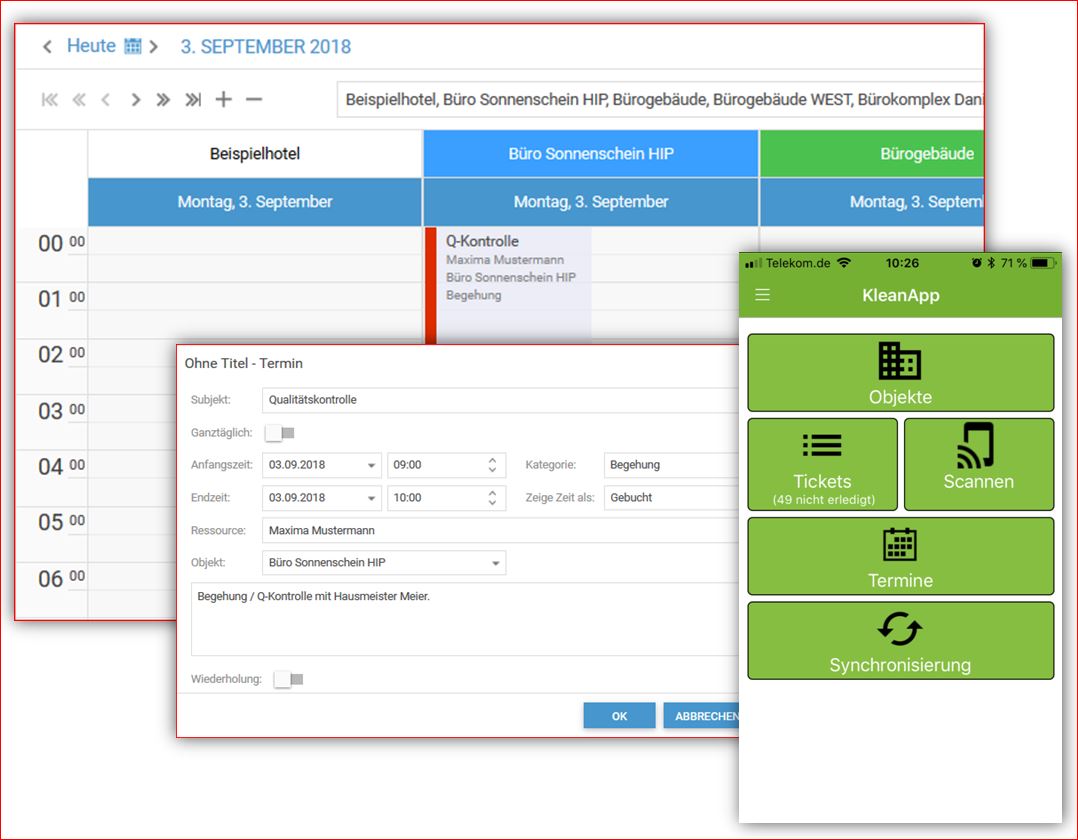Click the 01:00 time slot under Beispielhotel

(255, 296)
